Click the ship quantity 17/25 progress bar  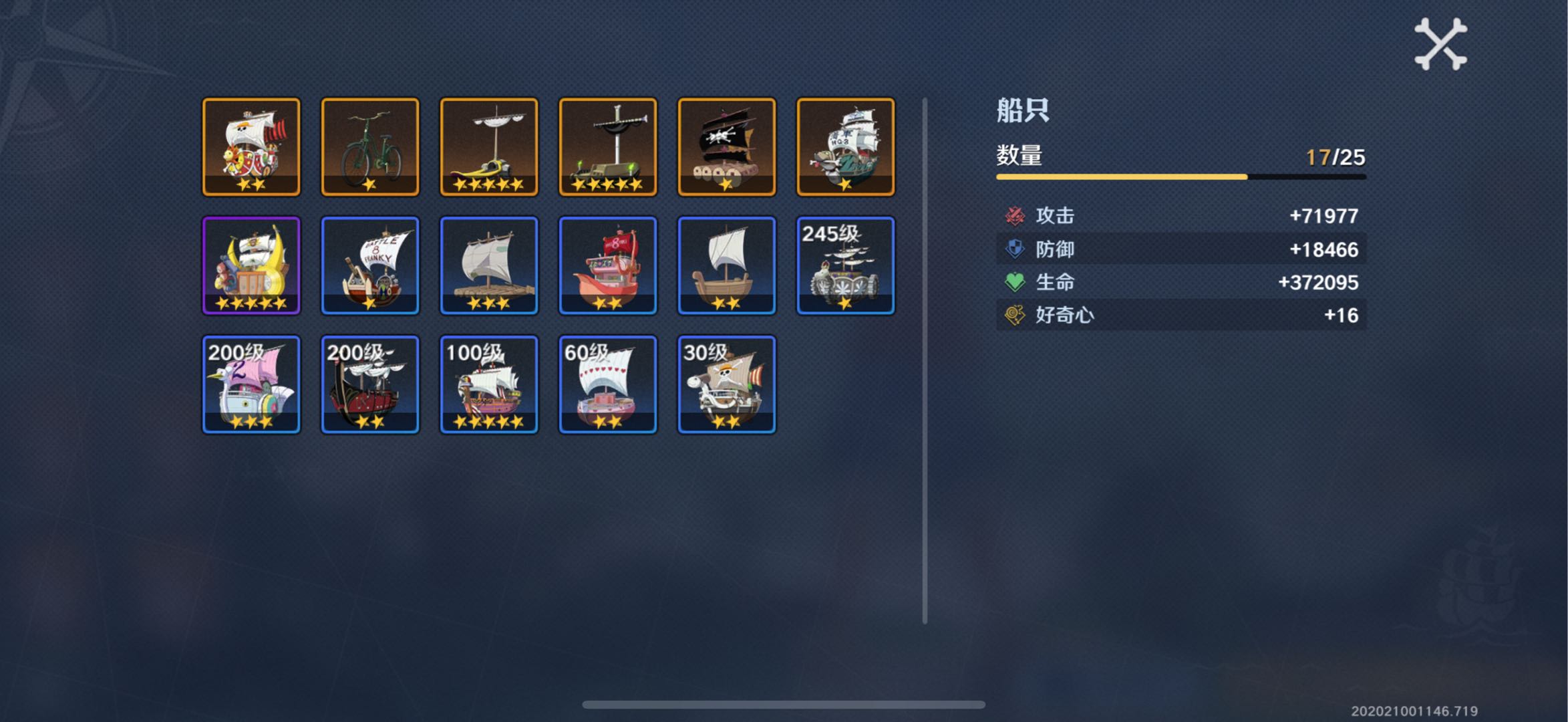tap(1181, 177)
